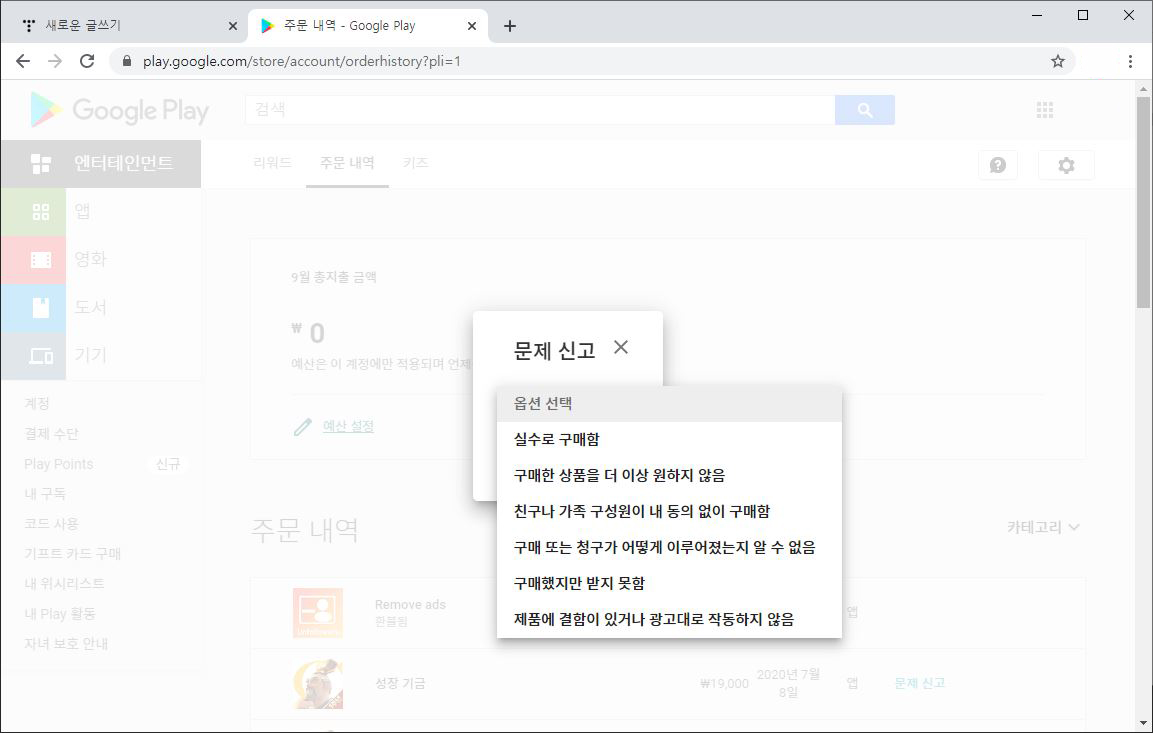Click the Remove ads app thumbnail
Image resolution: width=1153 pixels, height=733 pixels.
pos(318,612)
